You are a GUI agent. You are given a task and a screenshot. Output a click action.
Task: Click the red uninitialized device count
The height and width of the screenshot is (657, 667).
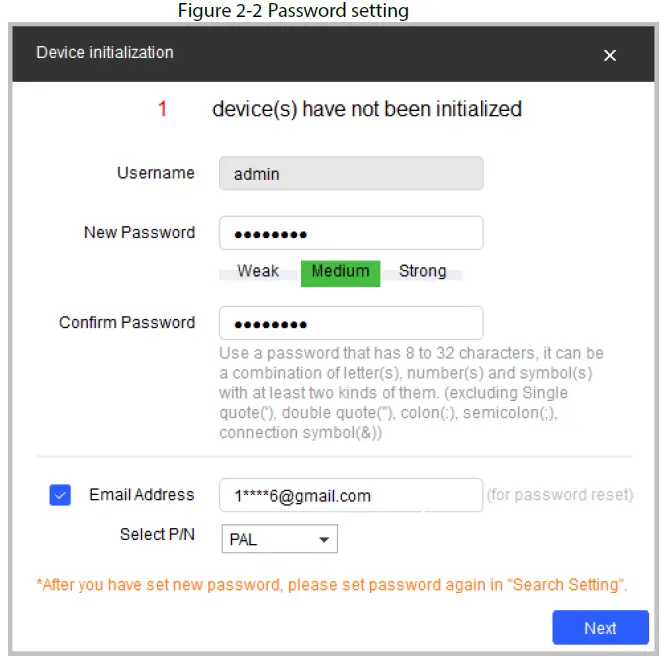(x=162, y=109)
